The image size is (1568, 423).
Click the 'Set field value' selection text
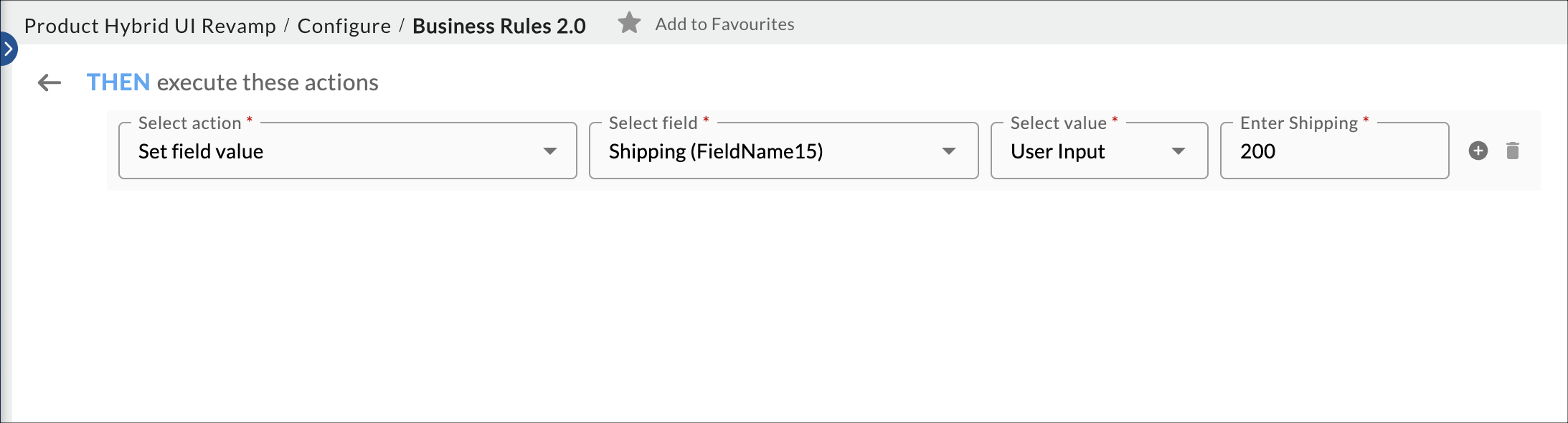[x=201, y=151]
